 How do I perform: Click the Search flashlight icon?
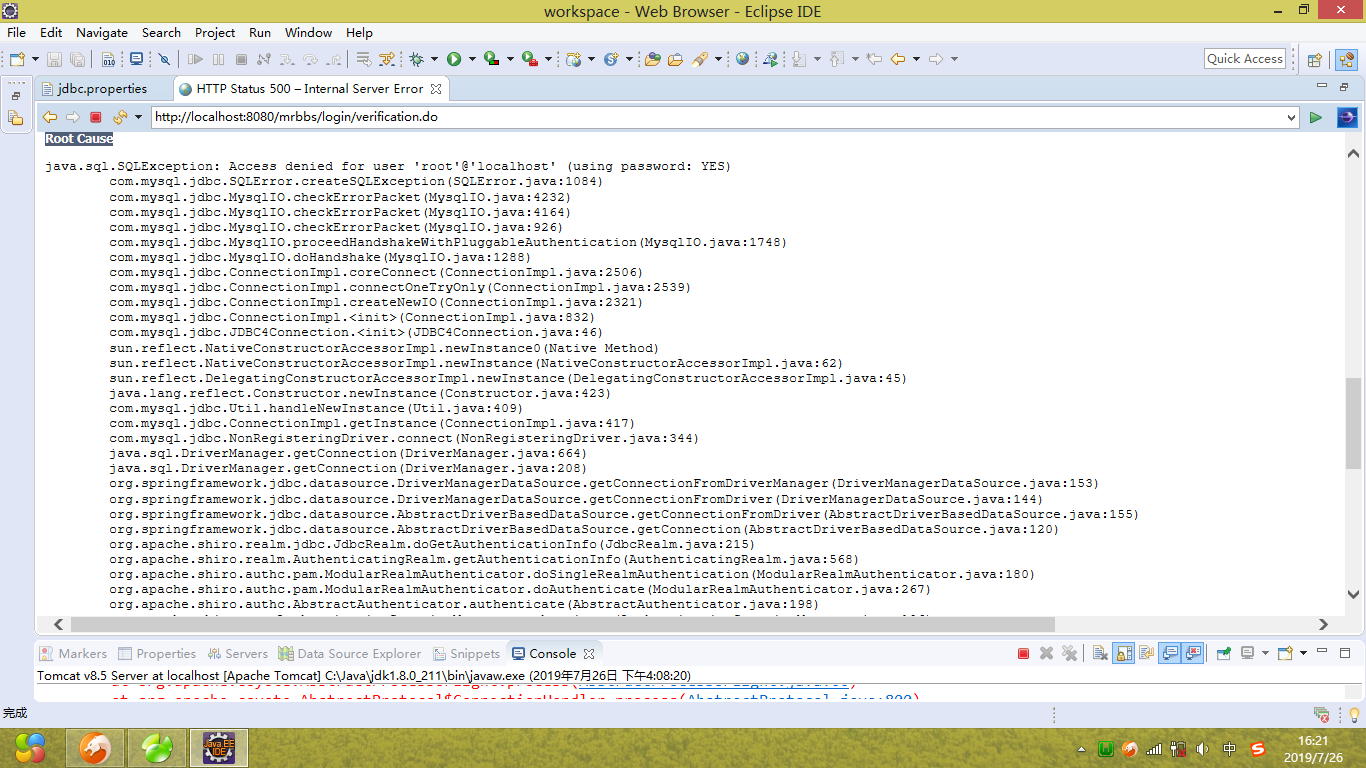(x=699, y=59)
